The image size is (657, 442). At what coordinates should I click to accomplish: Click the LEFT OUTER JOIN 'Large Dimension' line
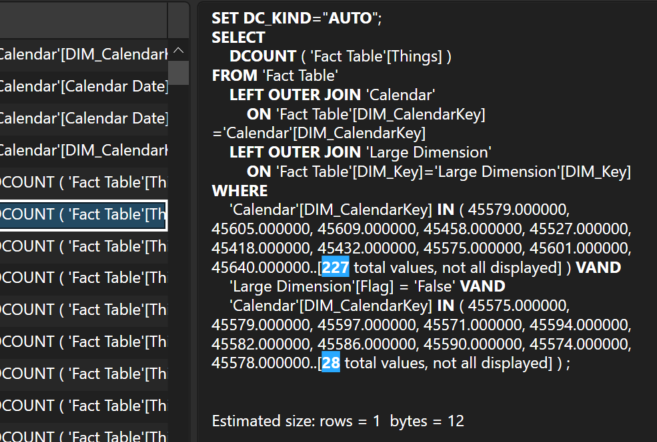point(360,152)
